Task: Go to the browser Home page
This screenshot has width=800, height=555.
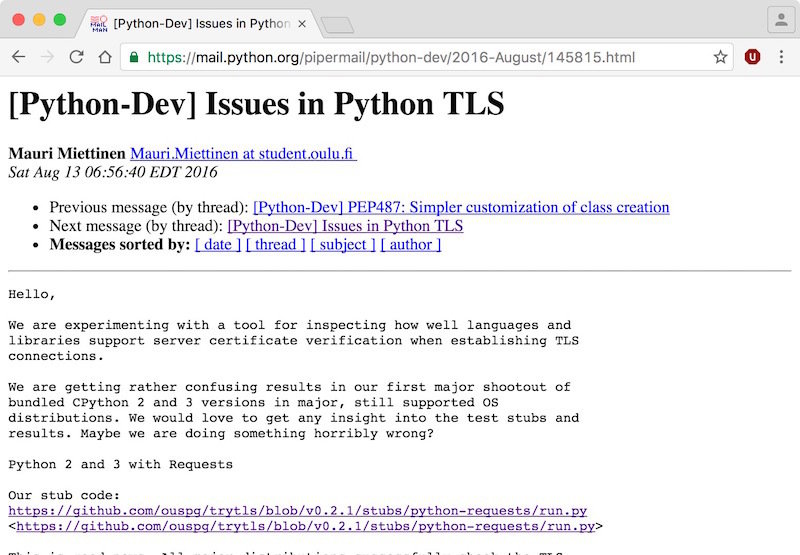Action: [x=105, y=57]
